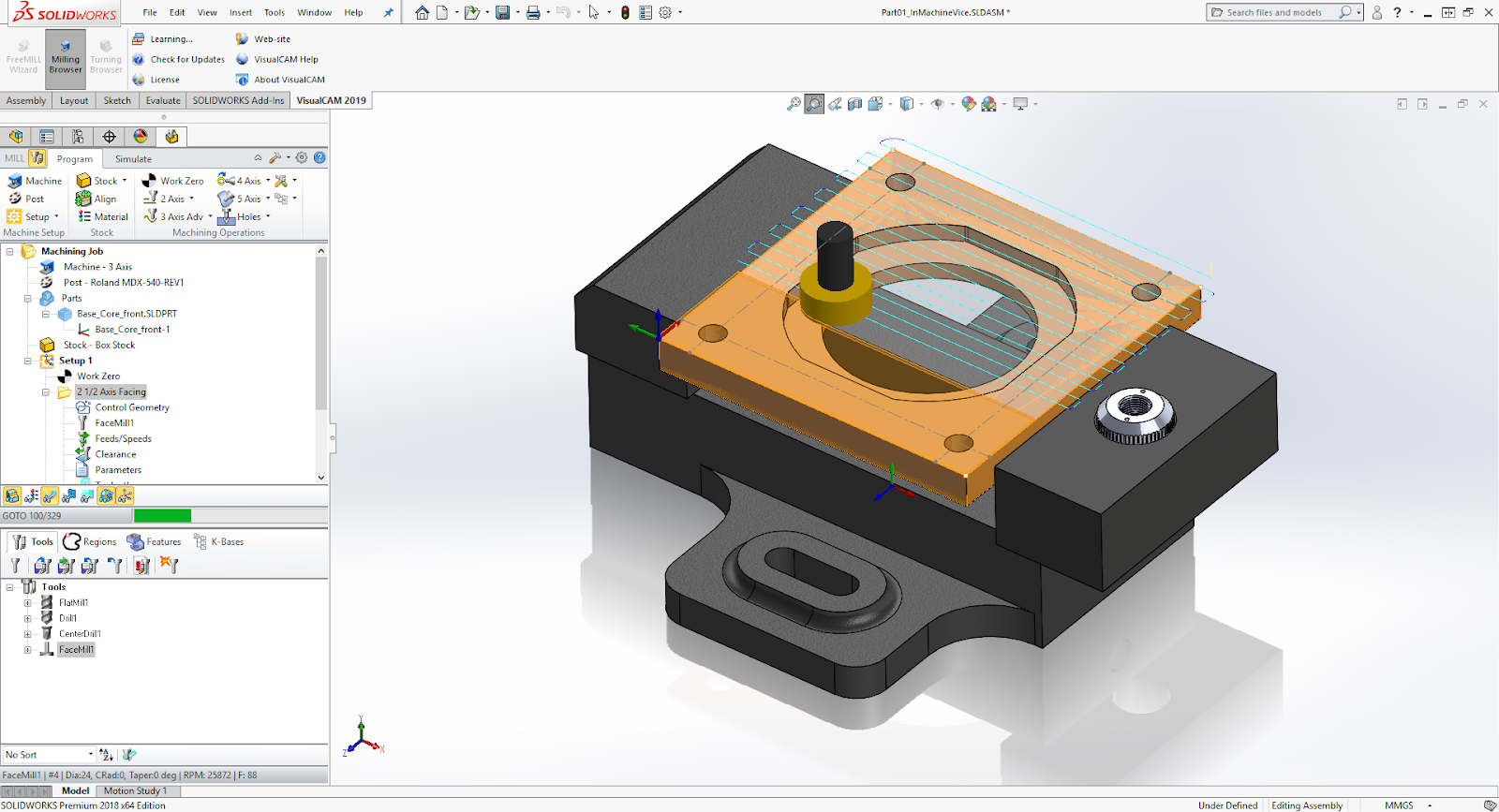Open the Setup dropdown arrow
This screenshot has height=812, width=1499.
pos(56,216)
